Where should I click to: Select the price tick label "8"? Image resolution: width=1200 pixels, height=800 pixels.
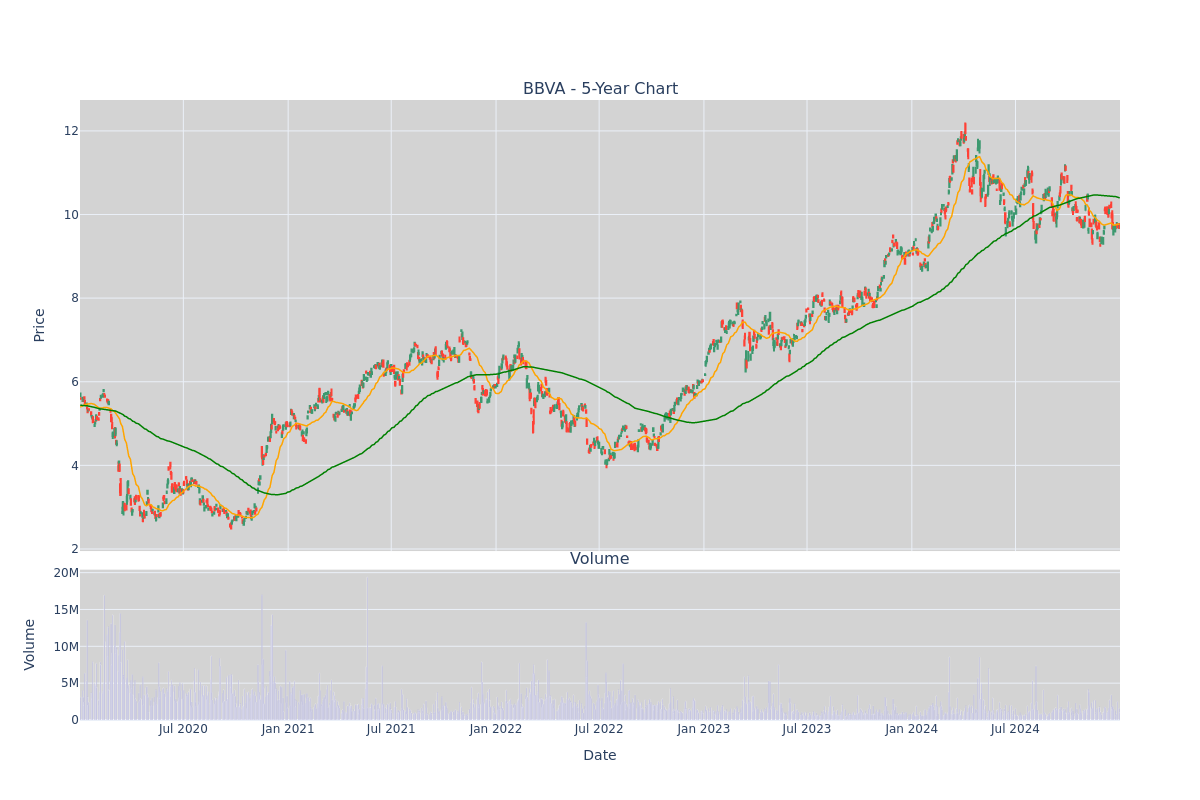point(74,298)
